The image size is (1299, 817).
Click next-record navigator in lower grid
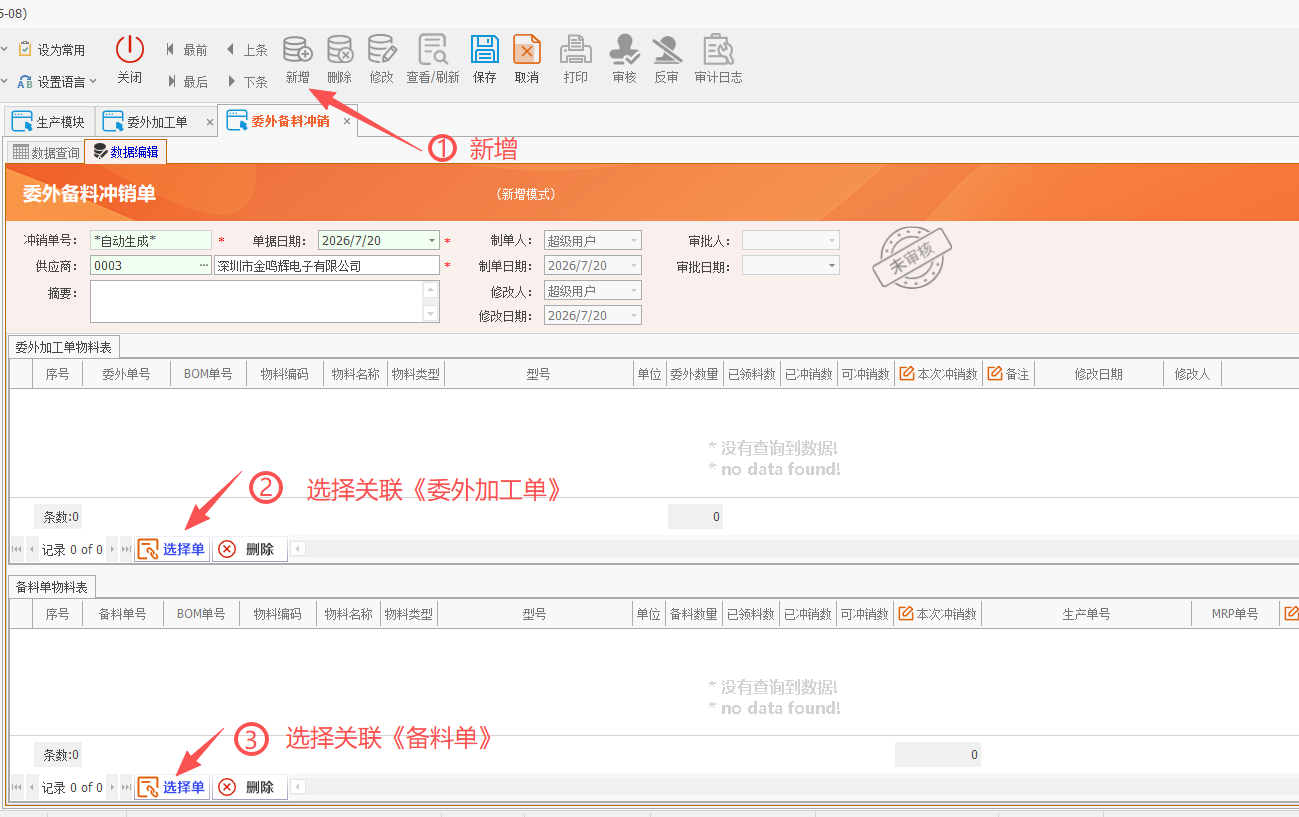point(112,787)
